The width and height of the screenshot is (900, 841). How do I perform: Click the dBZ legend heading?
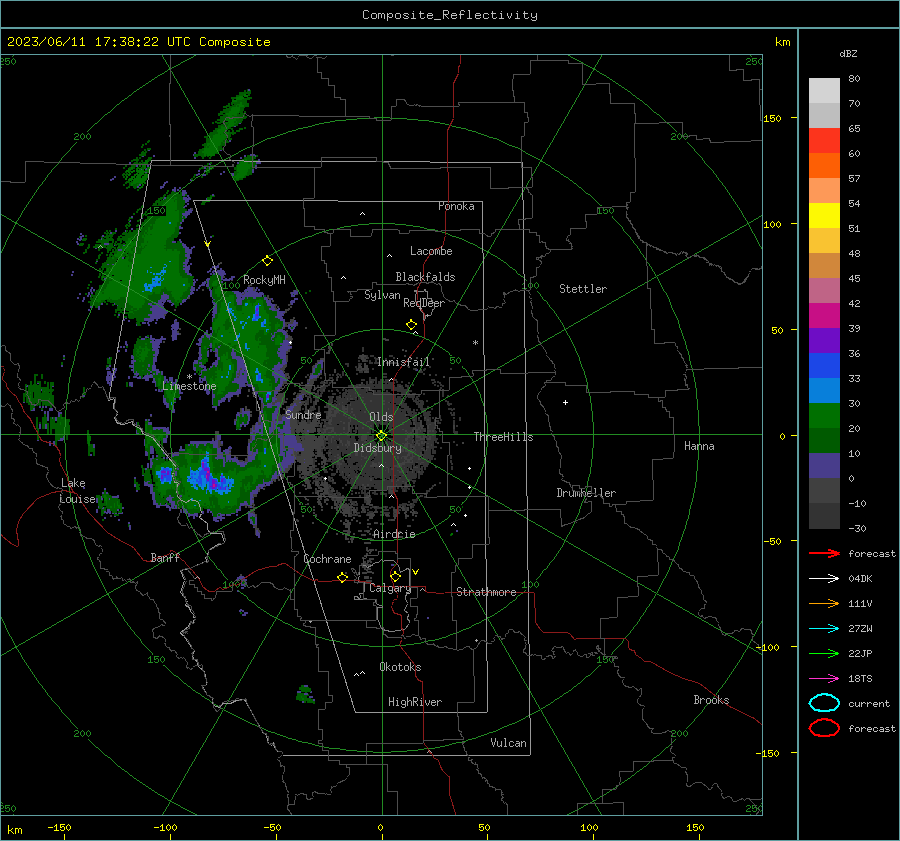coord(848,54)
